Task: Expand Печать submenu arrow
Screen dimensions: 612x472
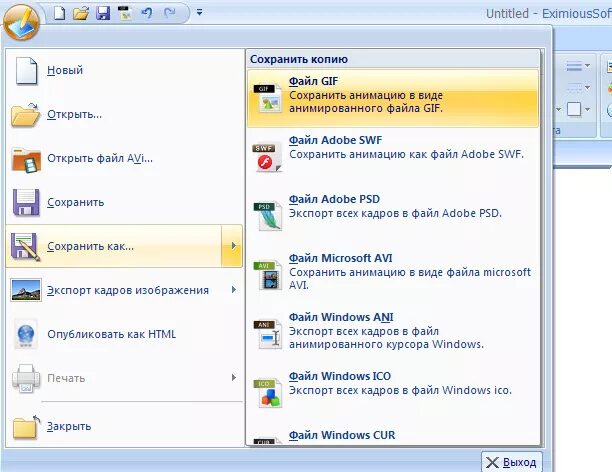Action: coord(233,378)
